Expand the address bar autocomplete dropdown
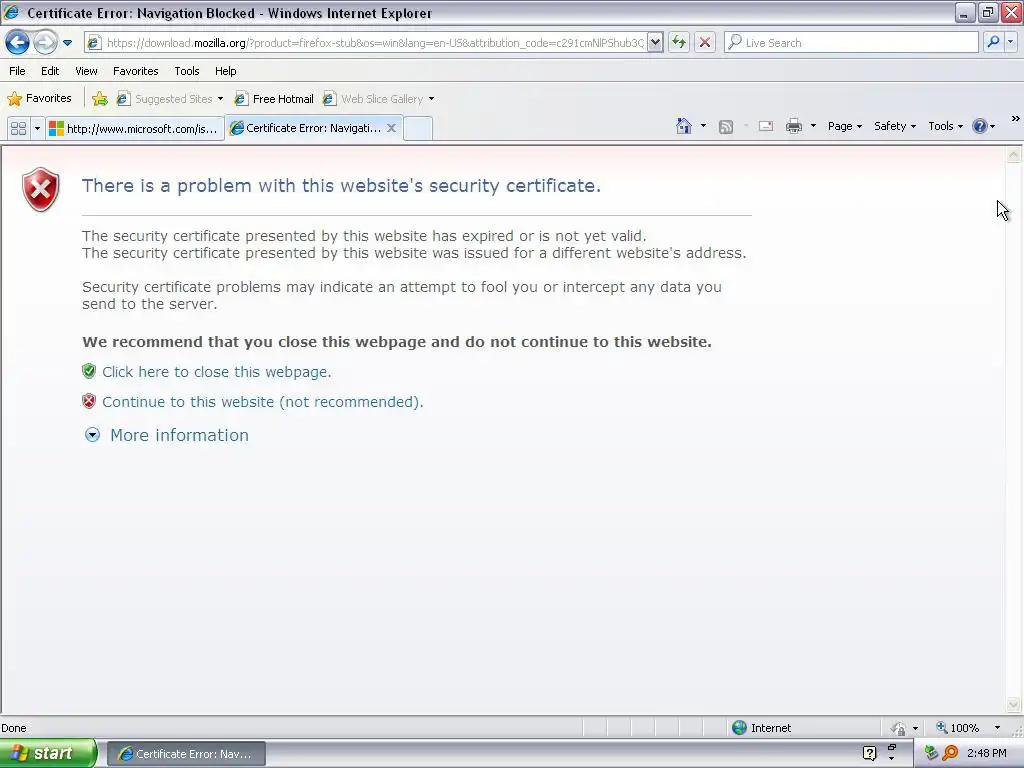This screenshot has height=768, width=1024. click(x=655, y=43)
